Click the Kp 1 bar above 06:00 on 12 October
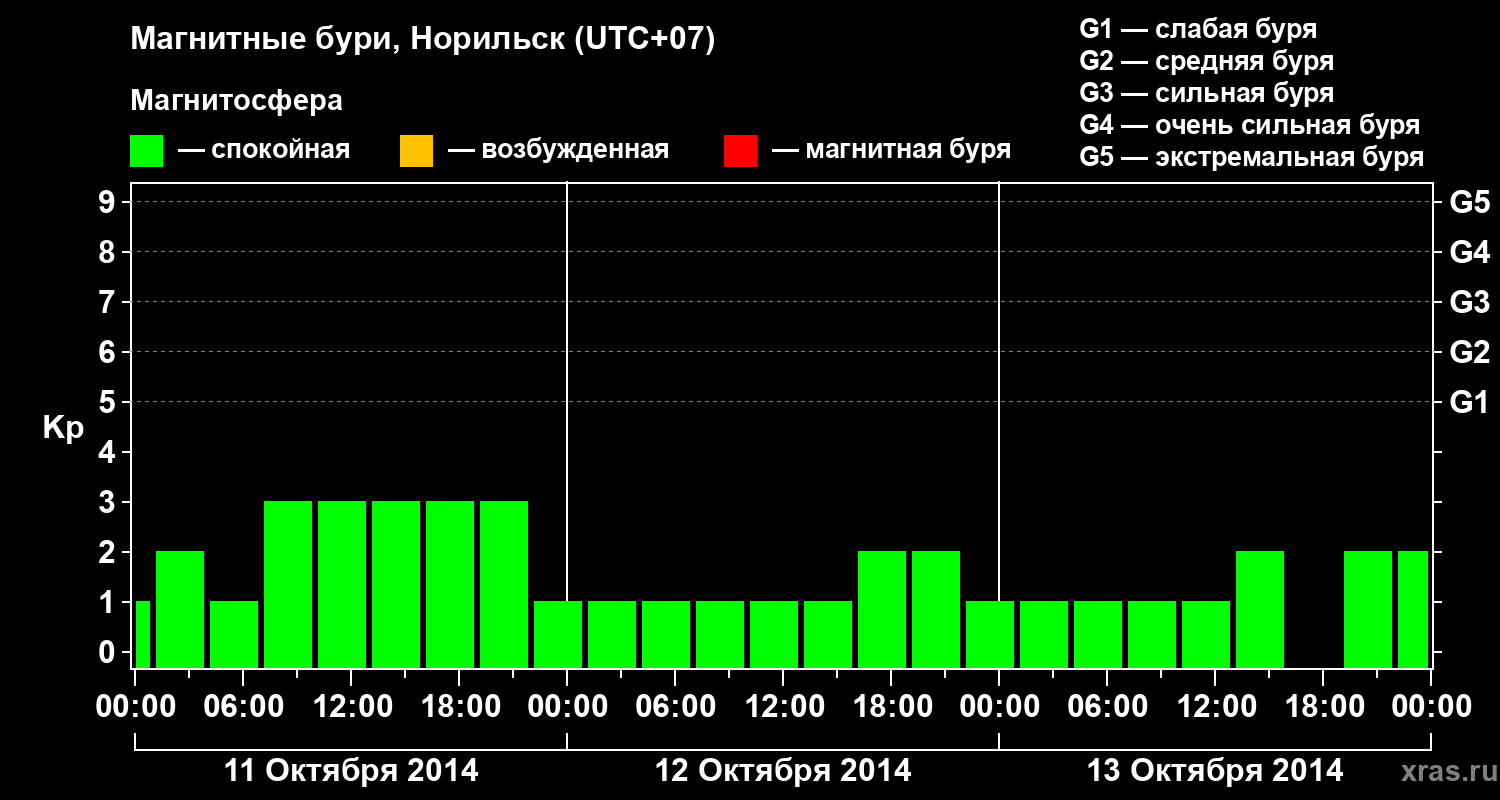1500x800 pixels. tap(666, 634)
